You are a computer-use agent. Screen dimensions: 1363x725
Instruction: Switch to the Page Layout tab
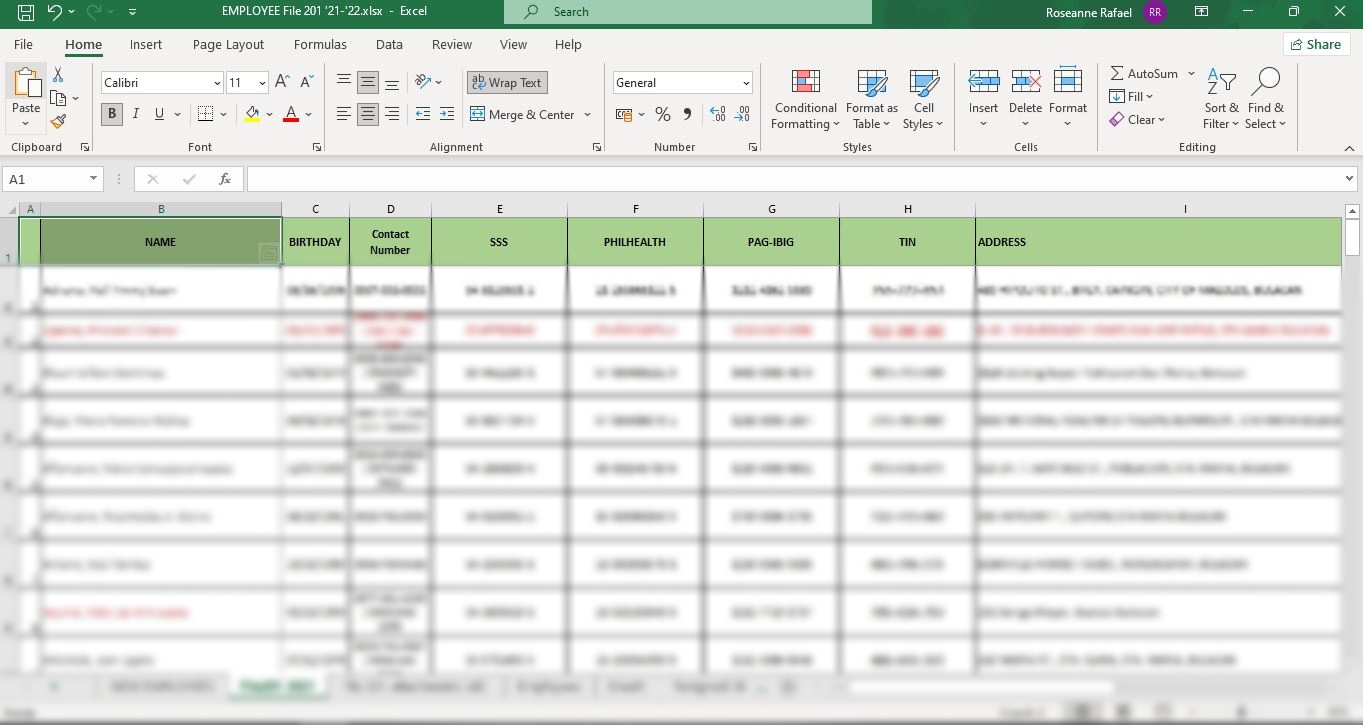228,44
